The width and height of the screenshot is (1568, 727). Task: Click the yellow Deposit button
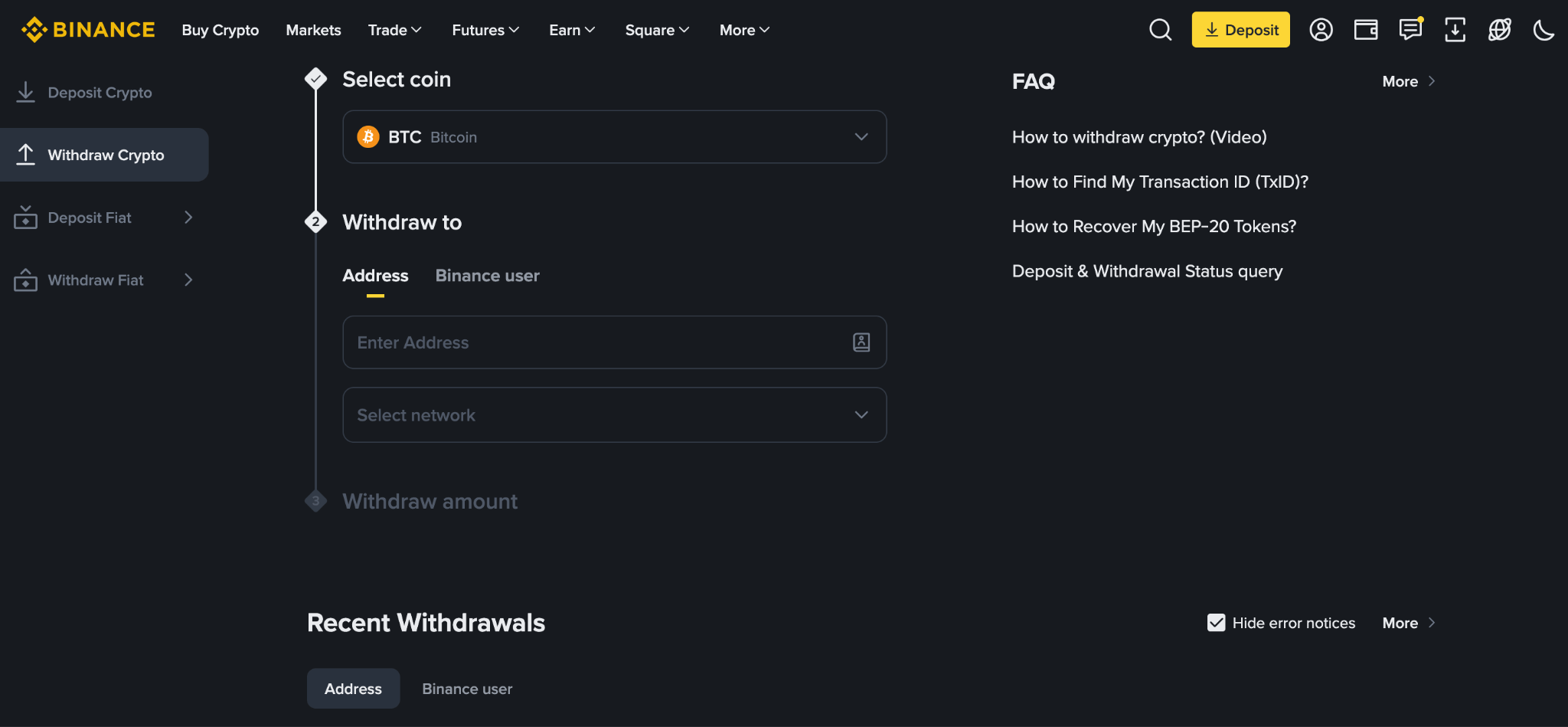click(1240, 30)
